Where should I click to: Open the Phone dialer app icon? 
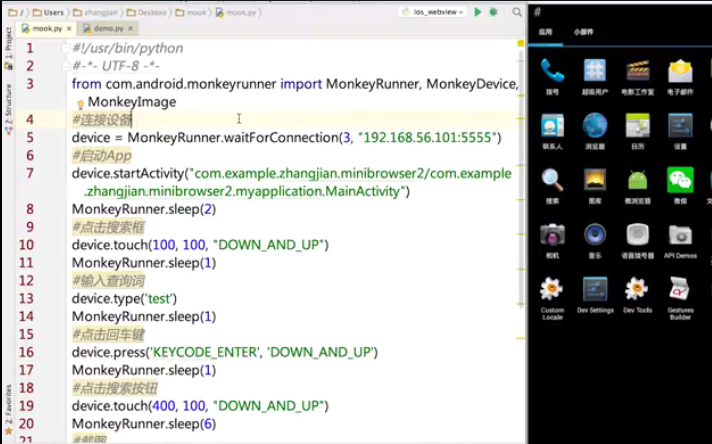pos(552,72)
